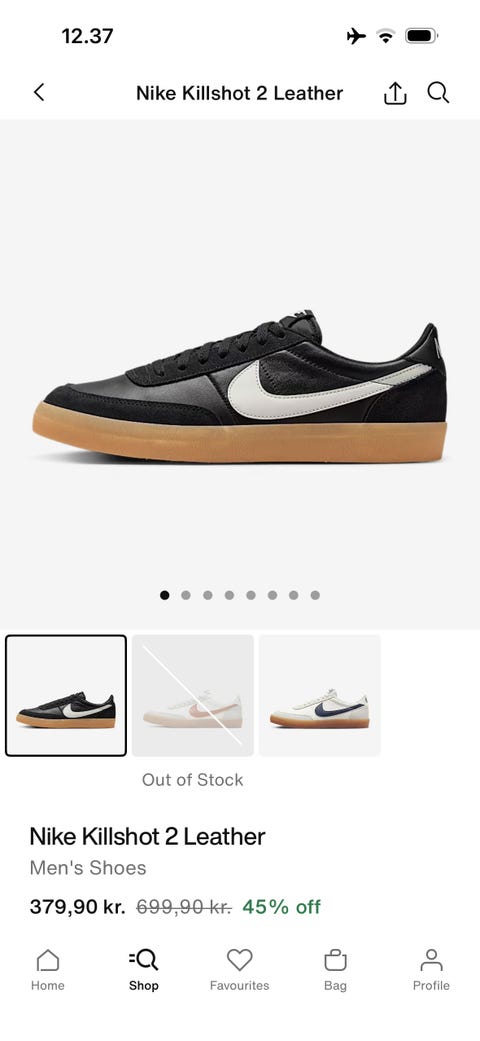Select the navy-swoosh sail colourway

pyautogui.click(x=319, y=696)
